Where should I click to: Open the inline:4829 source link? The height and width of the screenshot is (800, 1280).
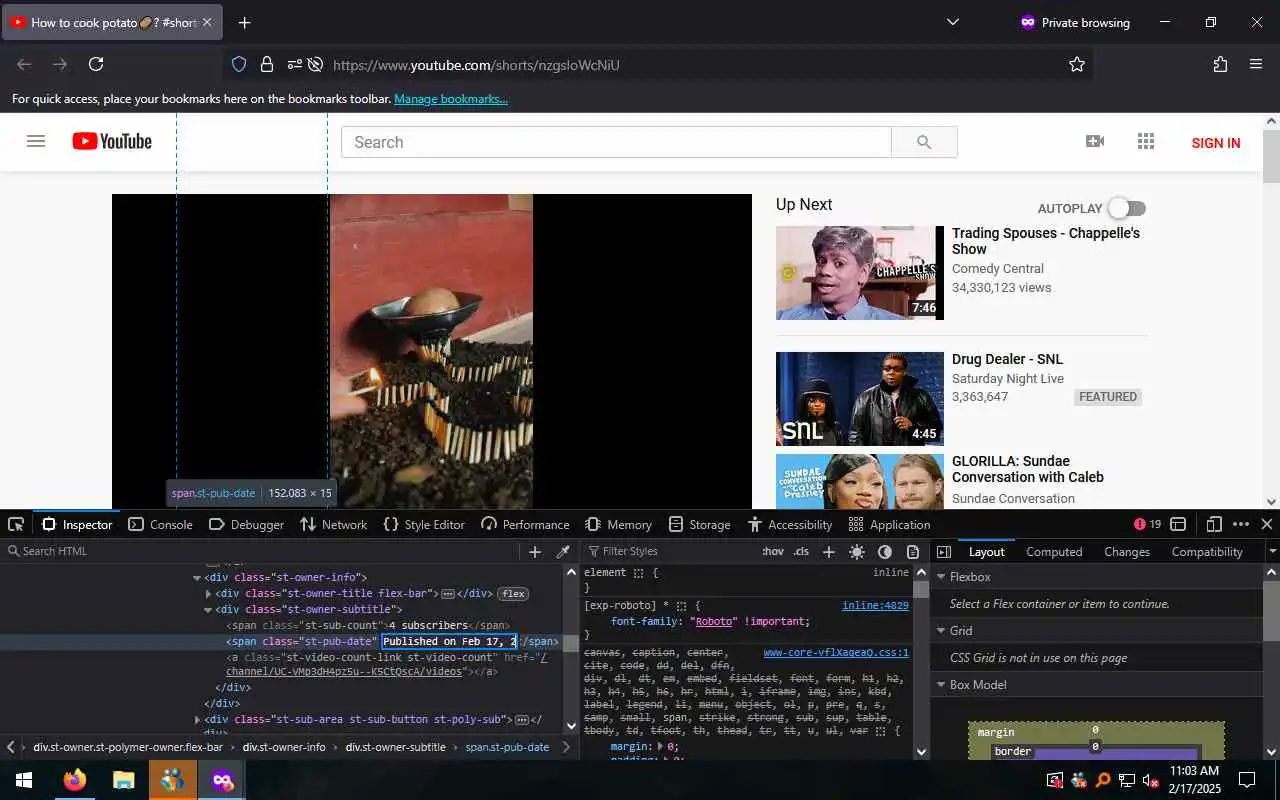tap(875, 605)
